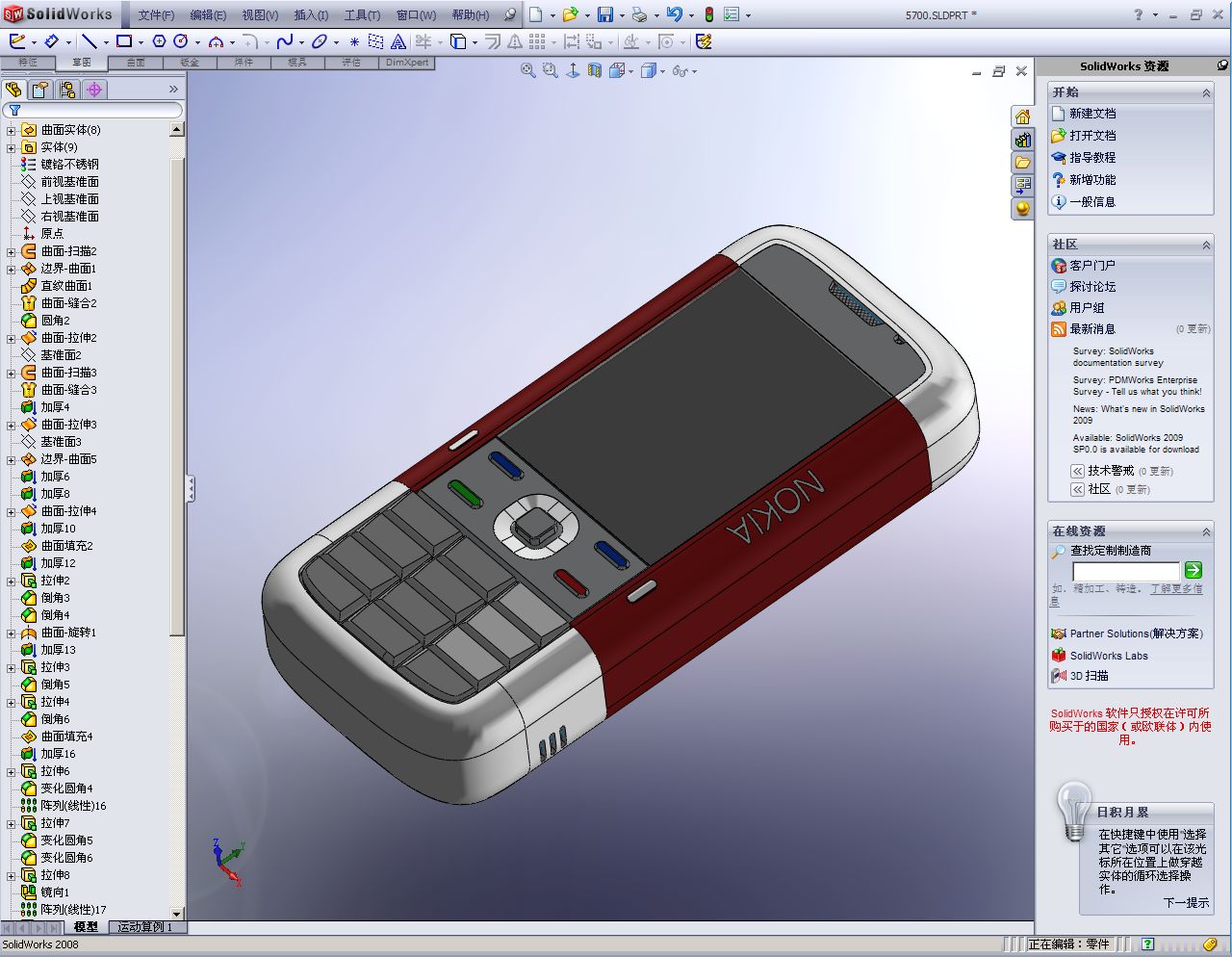The height and width of the screenshot is (957, 1232).
Task: Expand the 拉伸2 feature node
Action: (x=12, y=581)
